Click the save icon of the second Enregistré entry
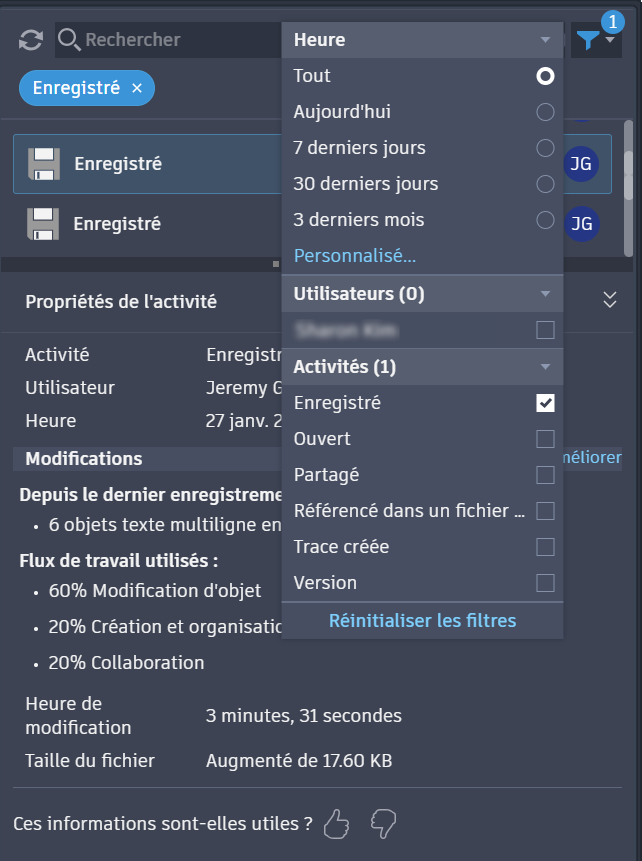 pos(42,224)
